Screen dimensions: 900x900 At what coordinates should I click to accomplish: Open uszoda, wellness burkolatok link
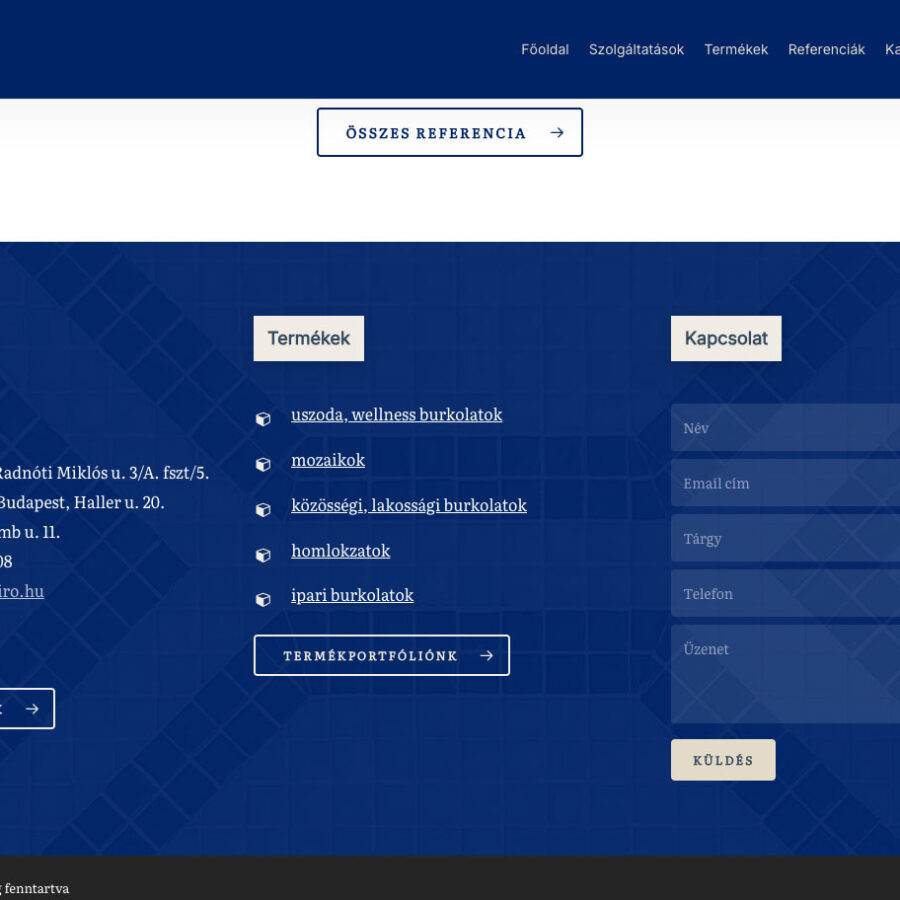(396, 414)
